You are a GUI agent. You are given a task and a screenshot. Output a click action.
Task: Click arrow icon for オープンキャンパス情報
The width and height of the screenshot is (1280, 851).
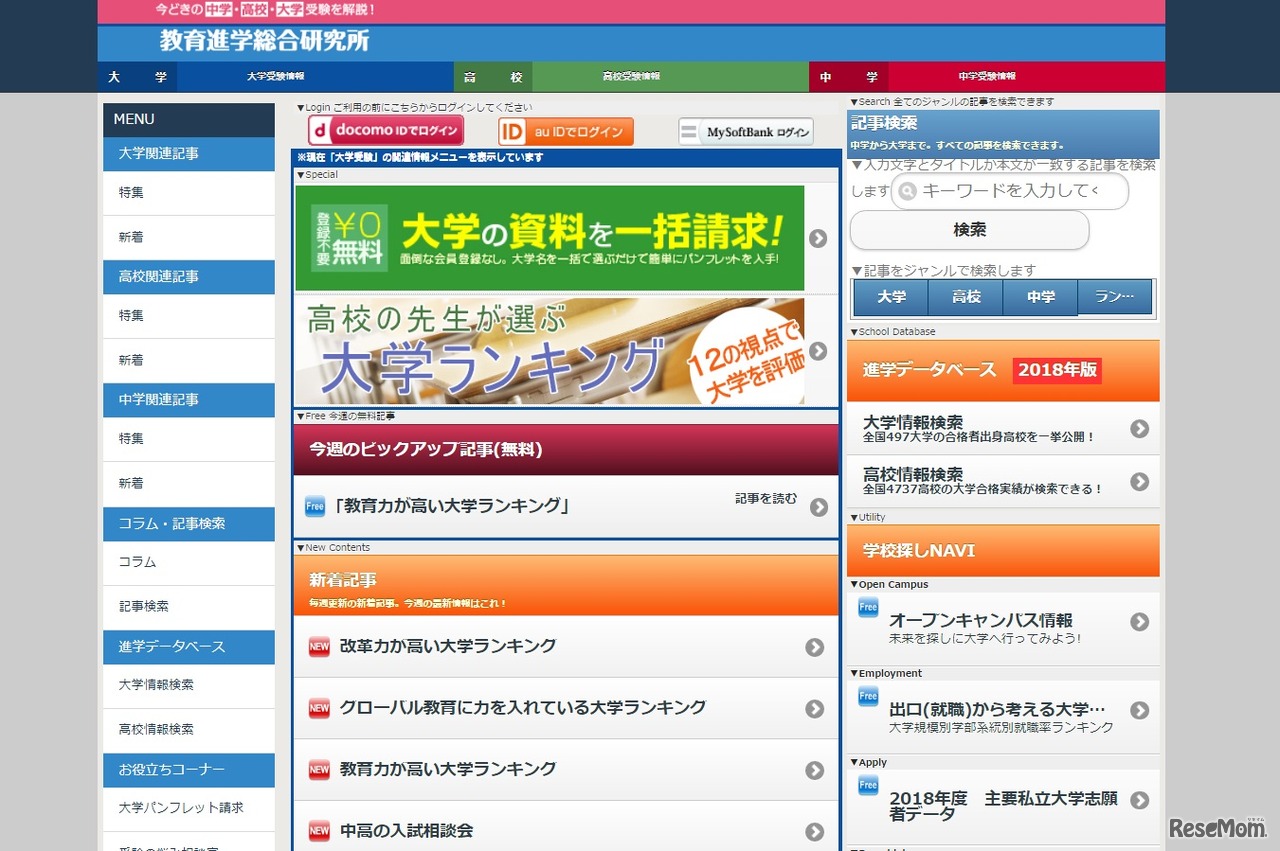tap(1140, 622)
